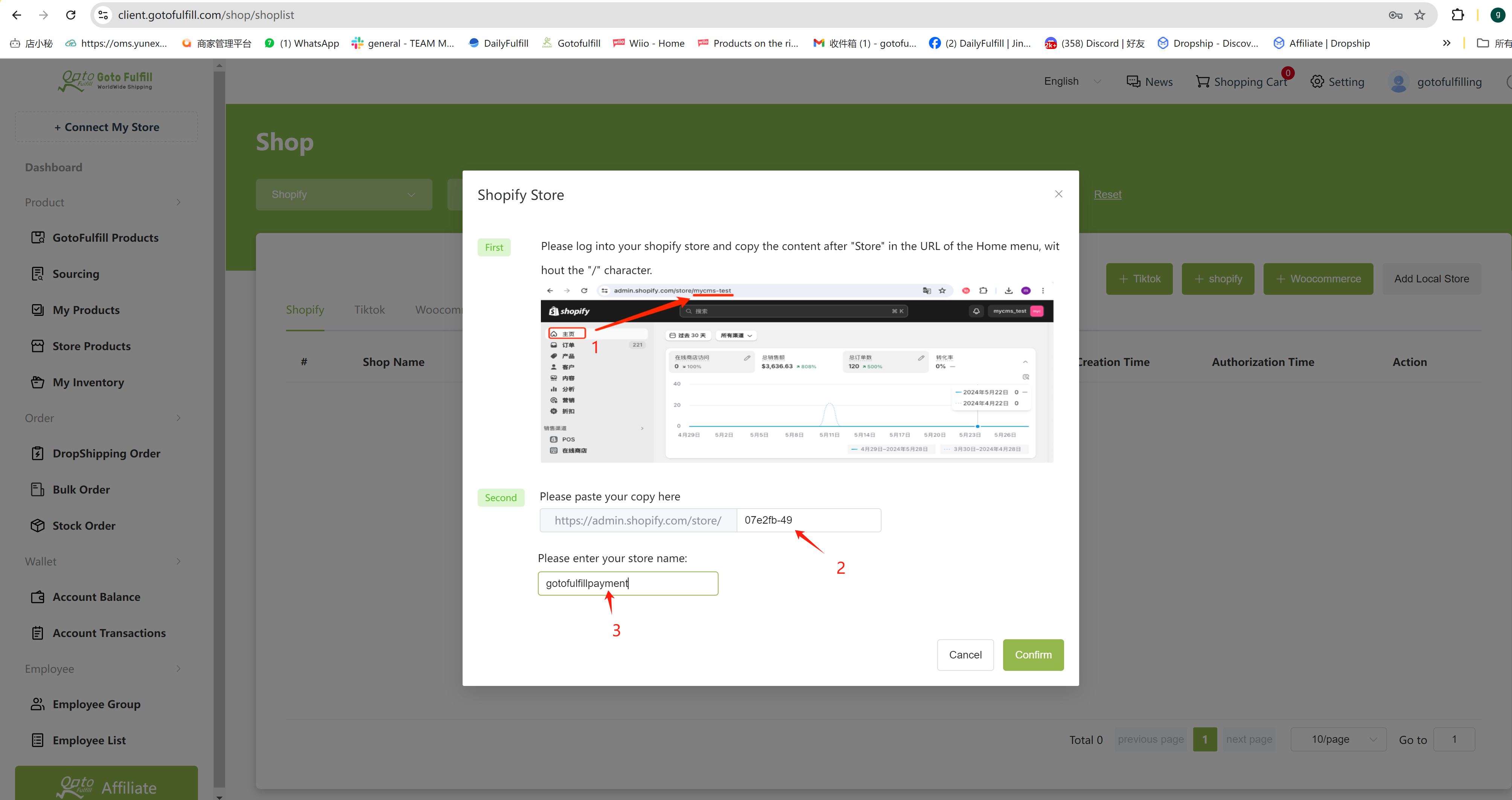The image size is (1512, 800).
Task: Close the Shopify Store dialog
Action: coord(1058,194)
